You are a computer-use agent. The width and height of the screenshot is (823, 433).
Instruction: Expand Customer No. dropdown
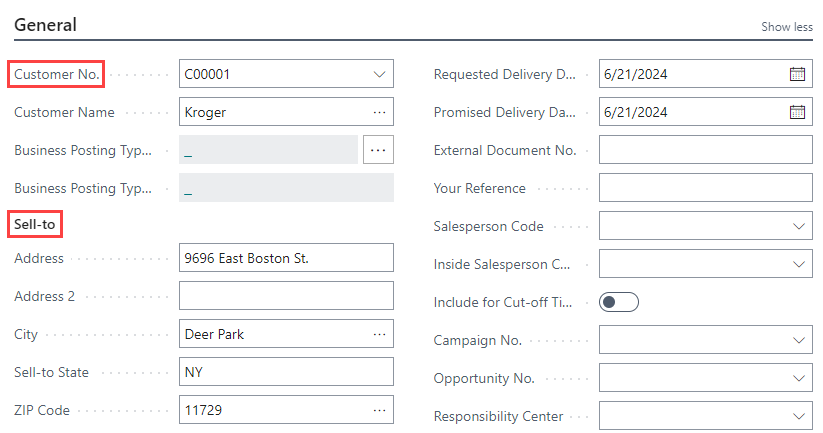[x=379, y=74]
